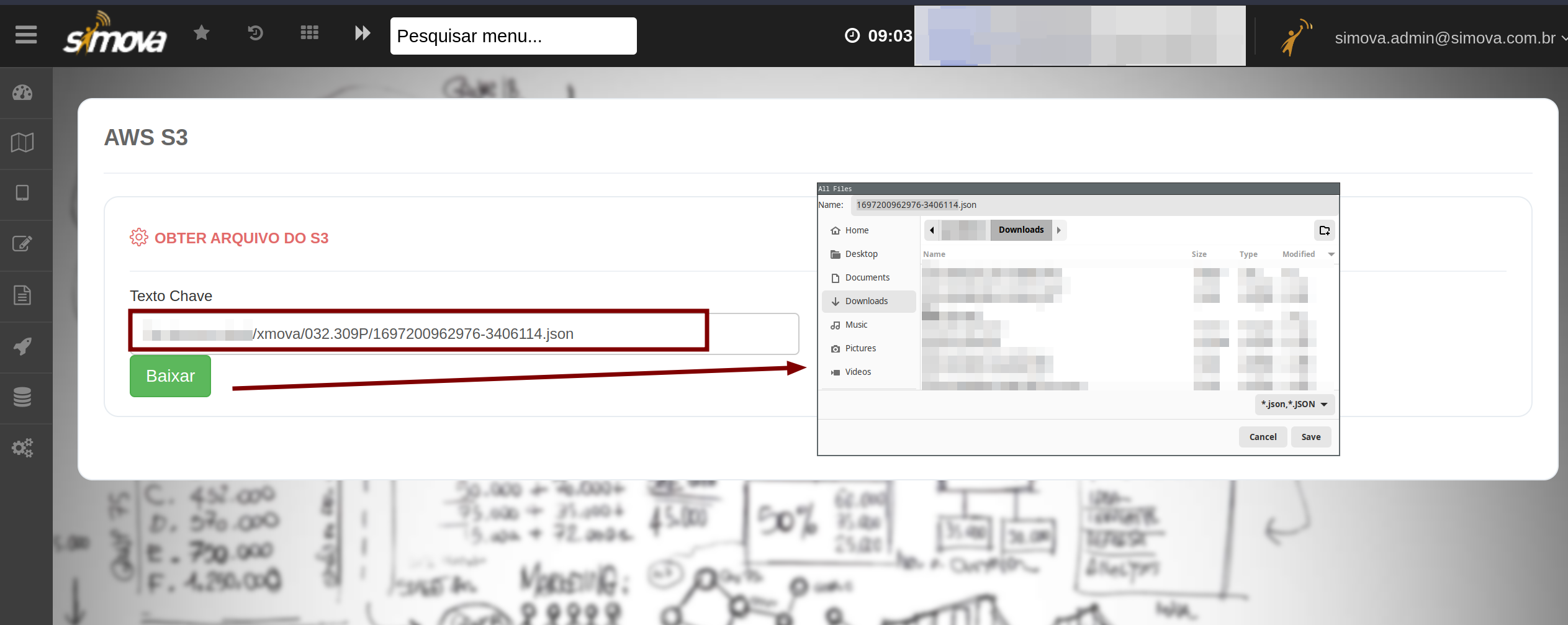Screen dimensions: 1568x625
Task: Click the favorites star icon
Action: [201, 33]
